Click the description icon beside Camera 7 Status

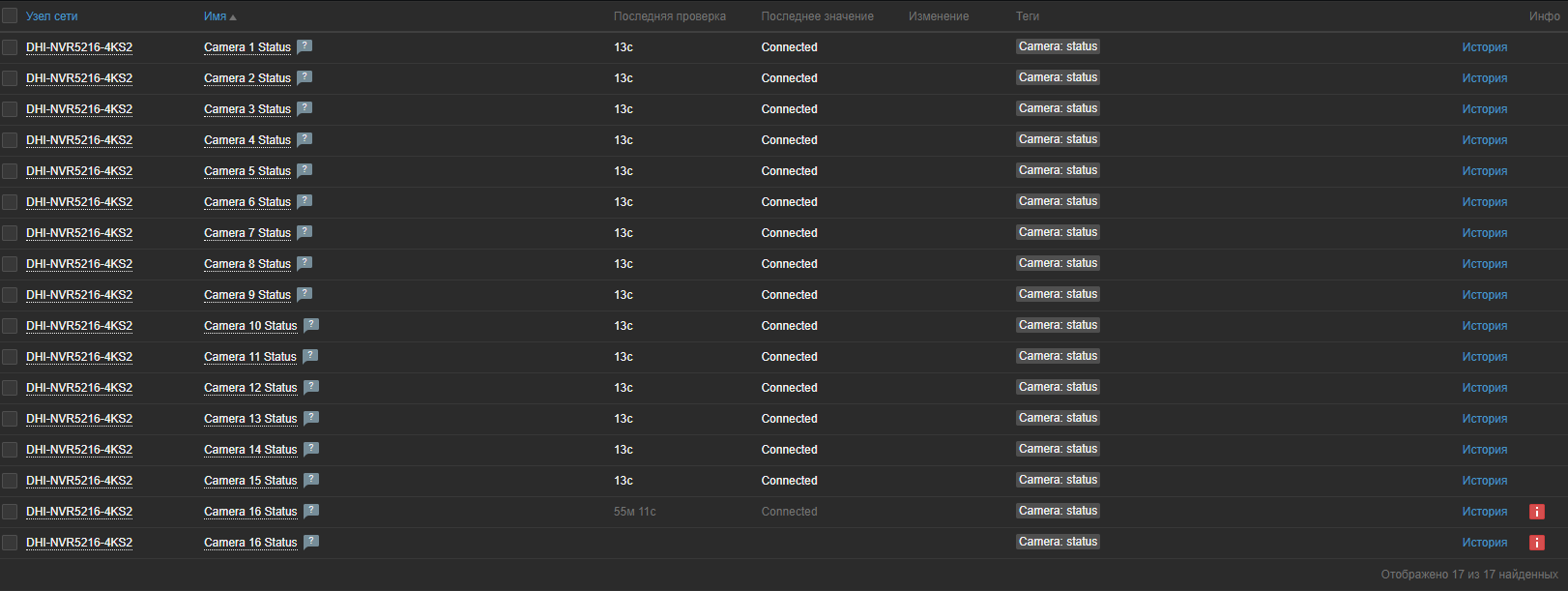click(305, 232)
